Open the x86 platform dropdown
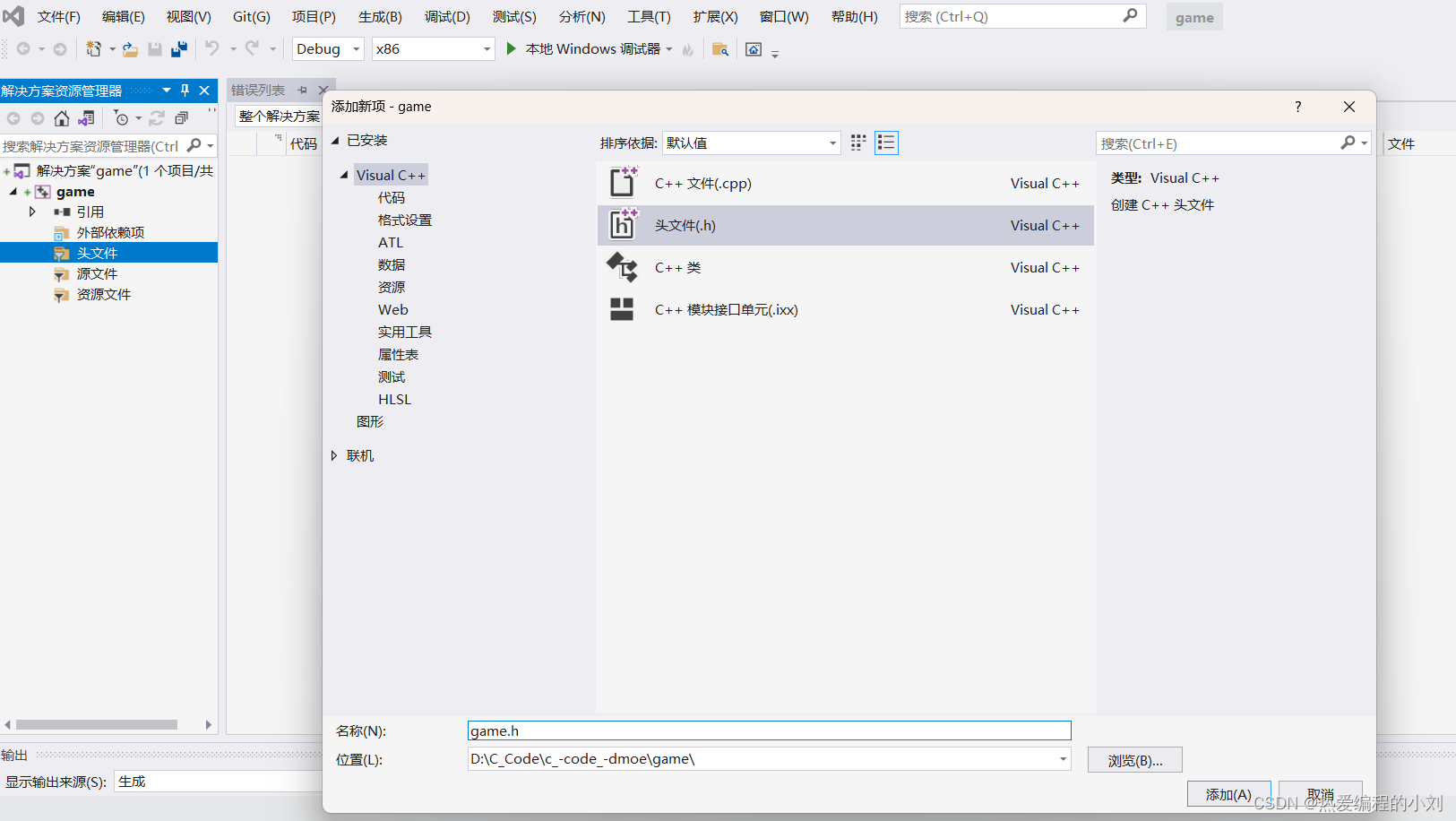 coord(487,49)
